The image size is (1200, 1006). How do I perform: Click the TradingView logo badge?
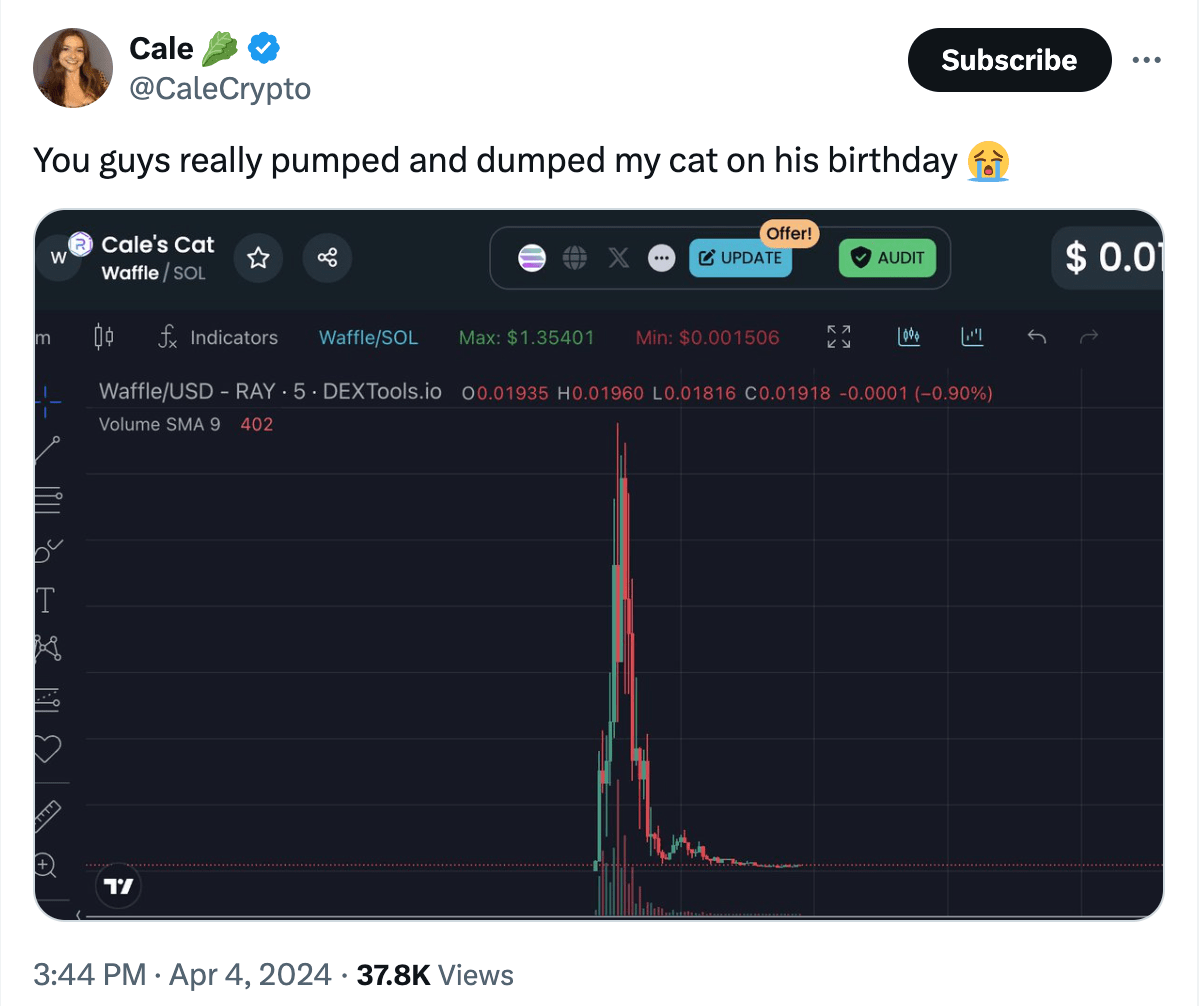[x=118, y=886]
